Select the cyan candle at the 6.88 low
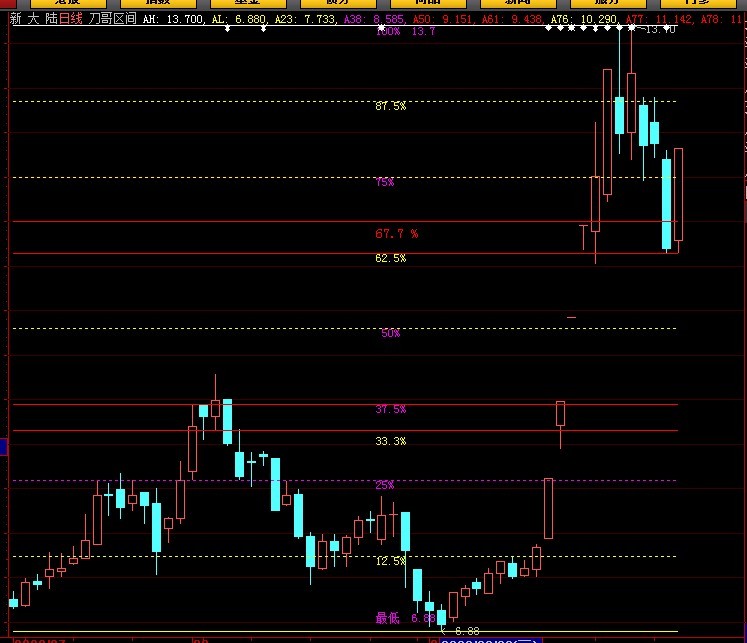 tap(442, 617)
